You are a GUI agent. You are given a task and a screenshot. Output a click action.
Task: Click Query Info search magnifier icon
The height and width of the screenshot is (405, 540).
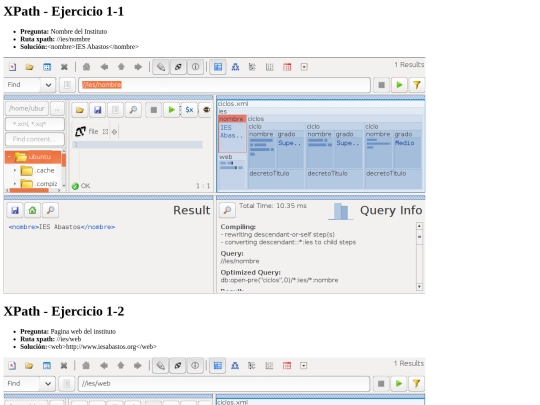pos(227,210)
